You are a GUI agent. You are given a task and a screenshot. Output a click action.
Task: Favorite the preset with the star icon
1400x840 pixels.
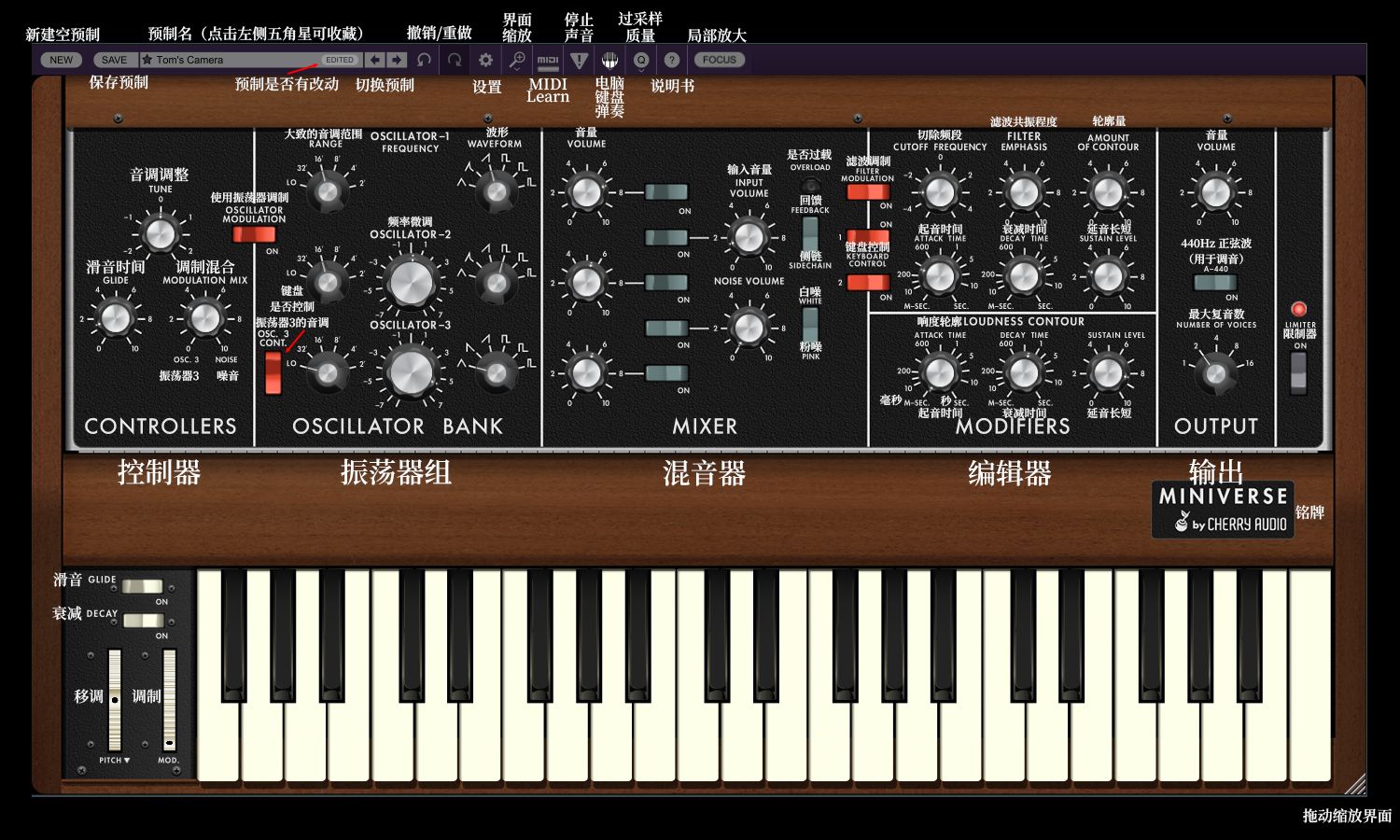coord(147,60)
